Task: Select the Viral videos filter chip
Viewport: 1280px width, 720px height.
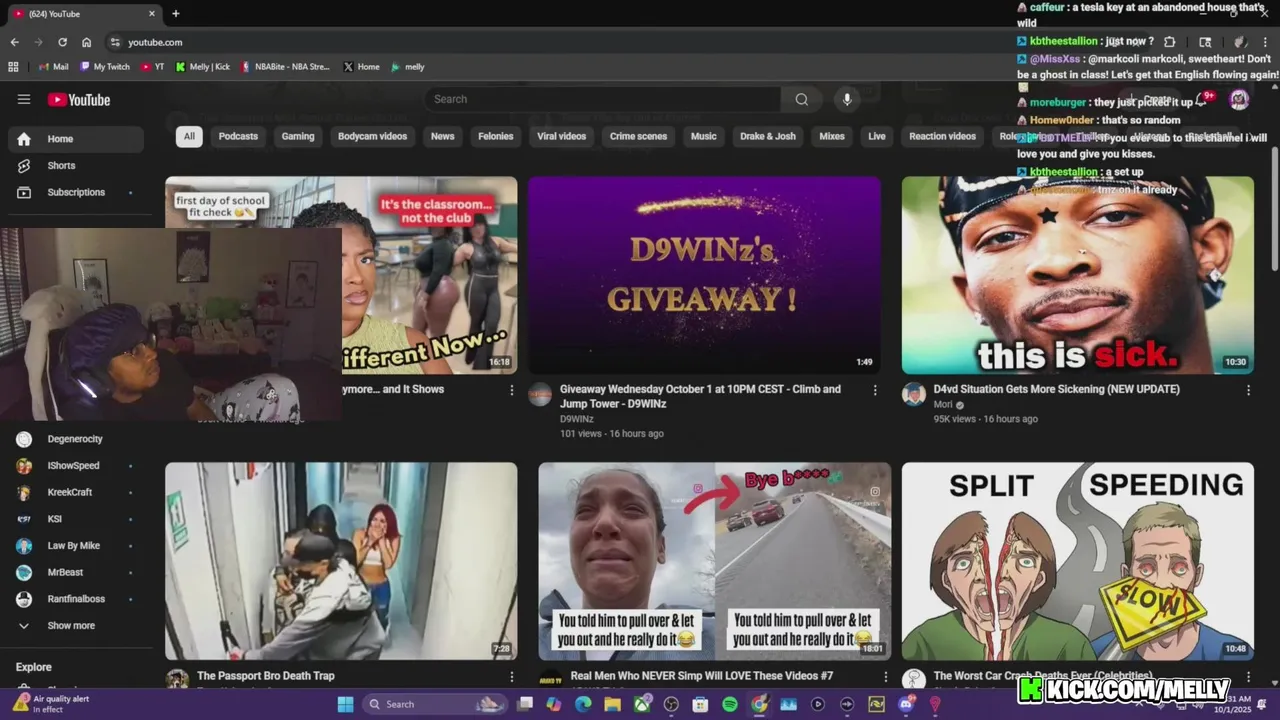Action: (561, 136)
